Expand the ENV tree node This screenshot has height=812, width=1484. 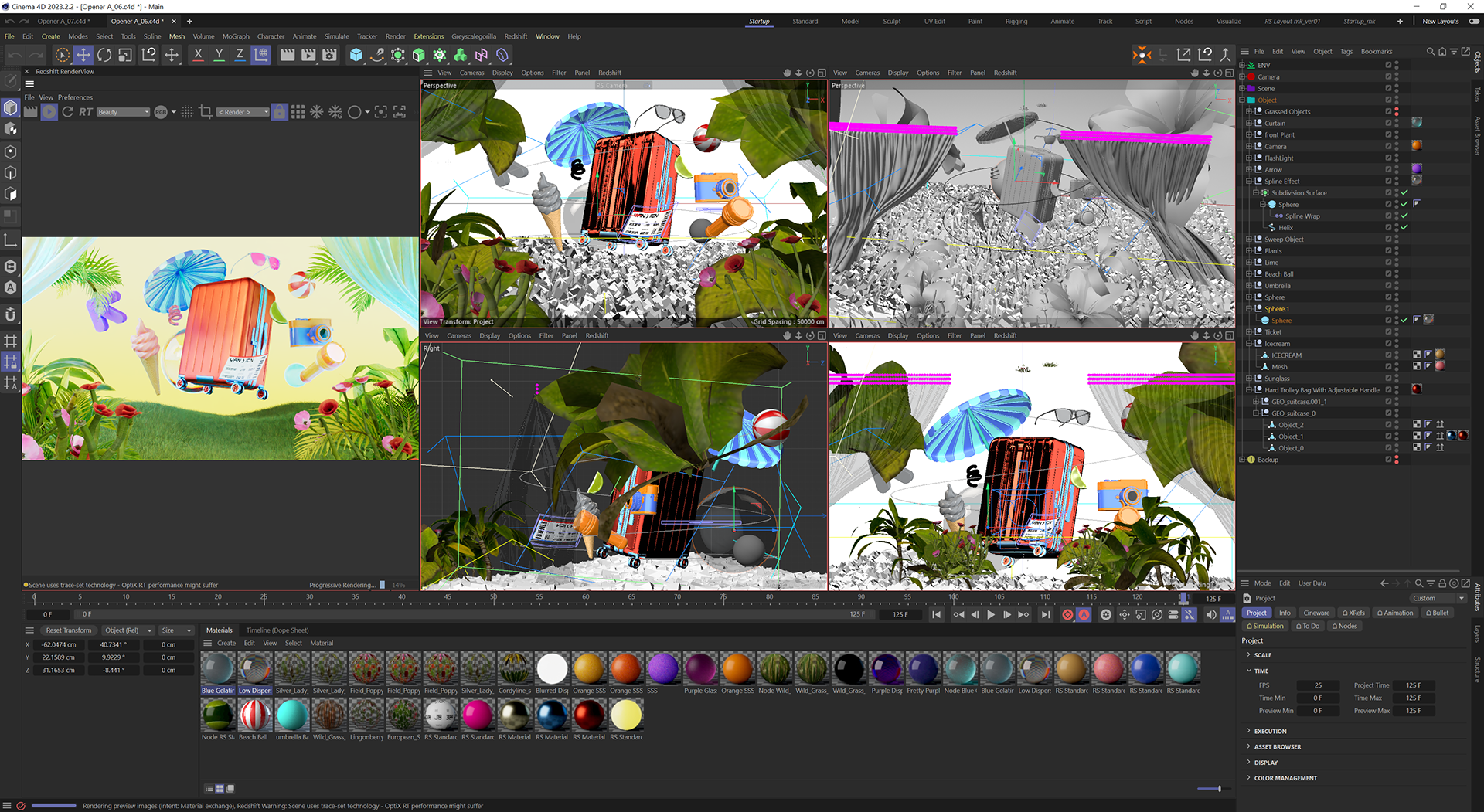point(1242,66)
